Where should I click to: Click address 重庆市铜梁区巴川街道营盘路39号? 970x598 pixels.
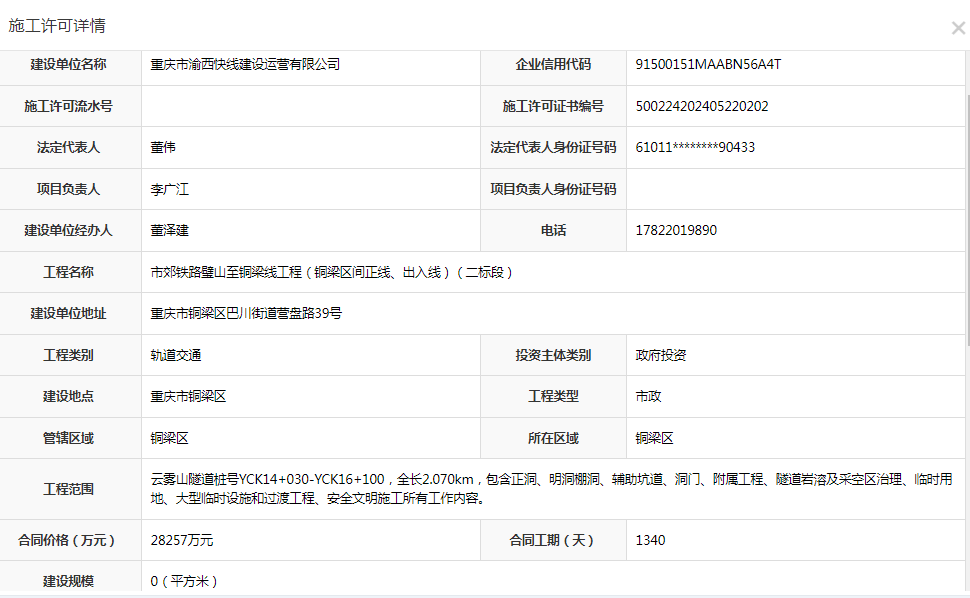246,314
